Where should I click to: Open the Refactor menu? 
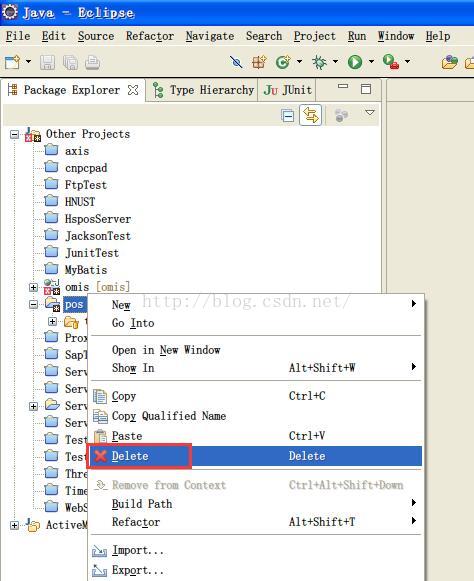click(150, 36)
